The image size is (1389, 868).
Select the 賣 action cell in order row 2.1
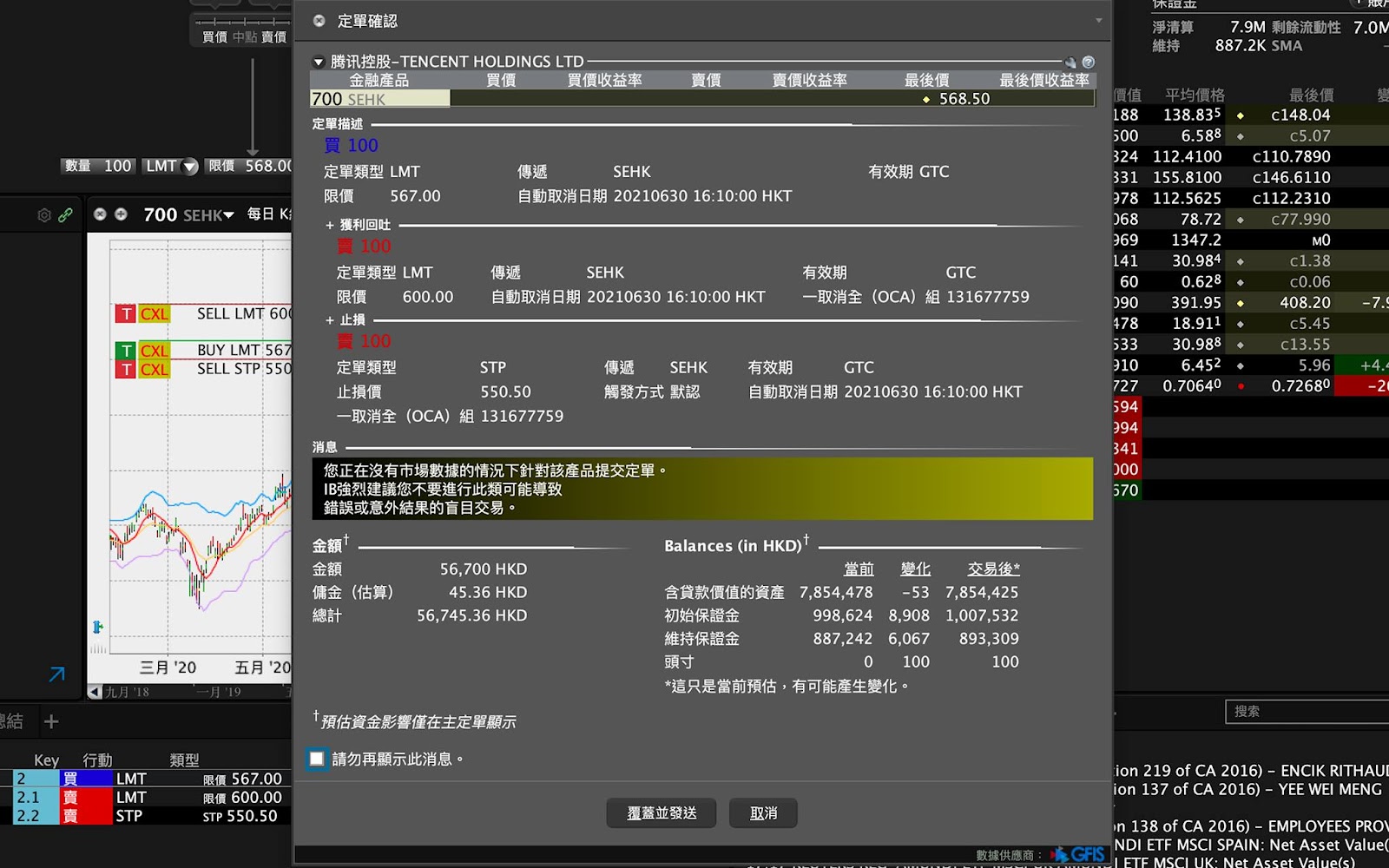tap(86, 797)
